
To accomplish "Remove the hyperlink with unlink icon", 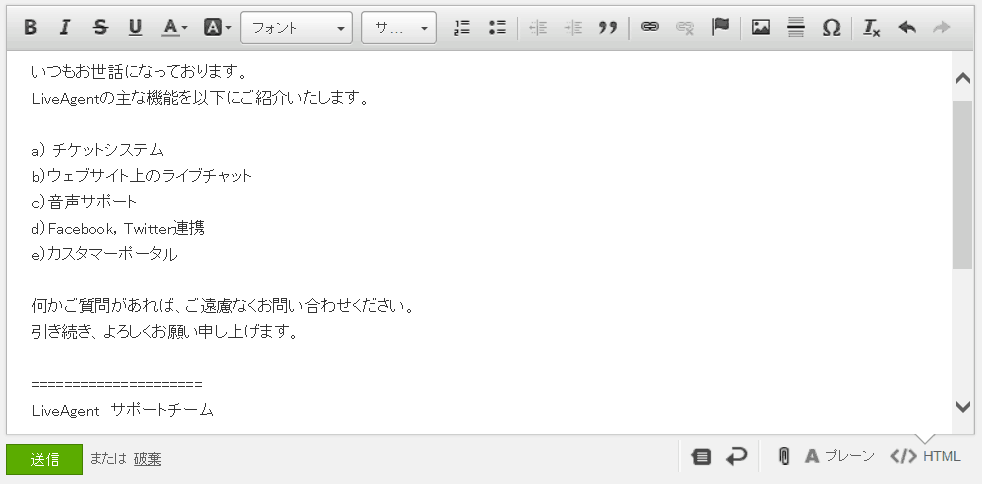I will pyautogui.click(x=685, y=28).
